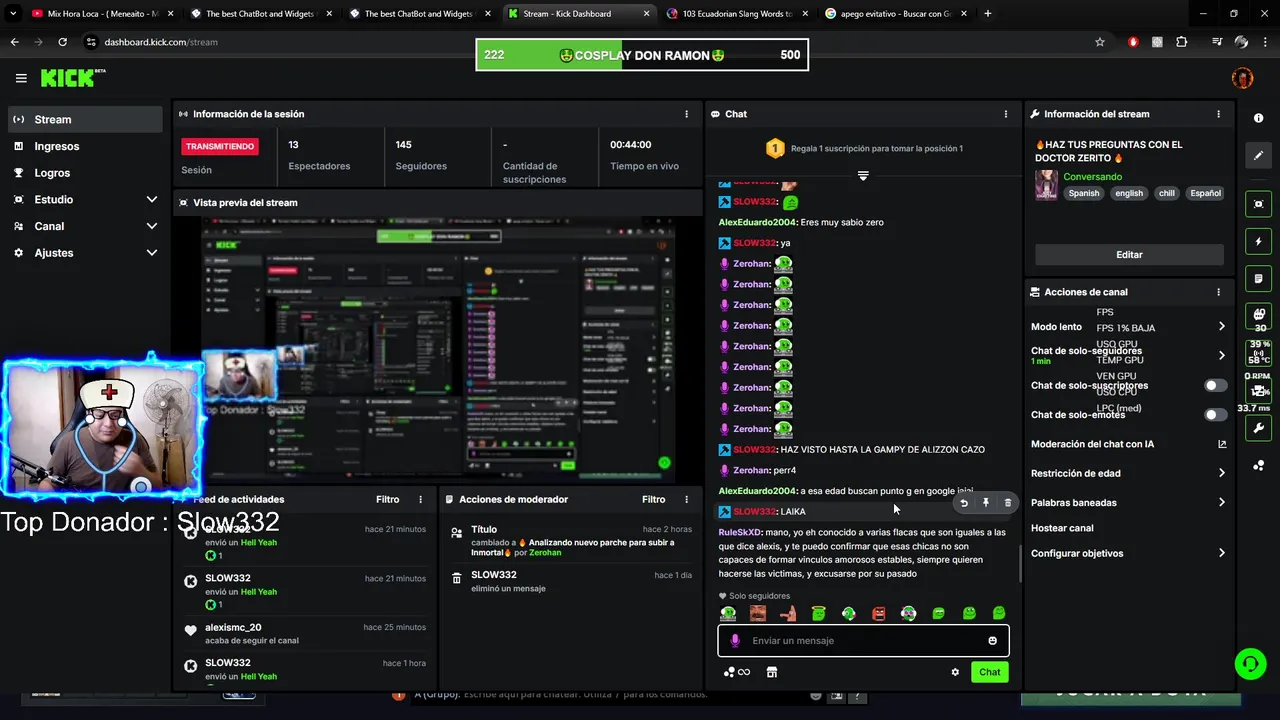The width and height of the screenshot is (1280, 720).
Task: Open chat settings gear next to the Chat button
Action: 955,672
